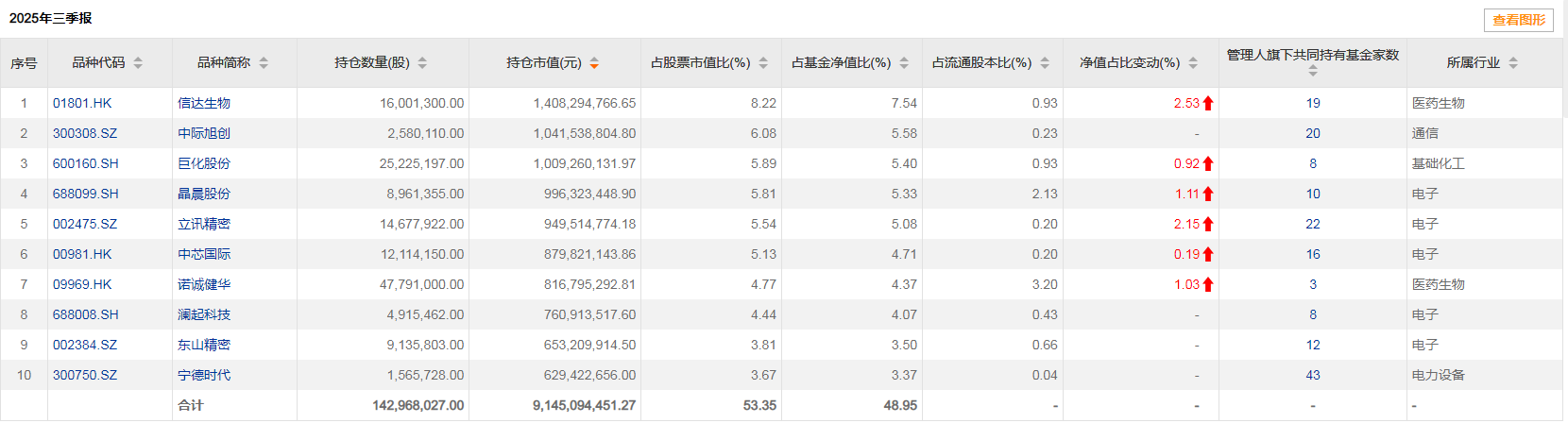Click 通信 industry cell
1568x423 pixels.
coord(1425,133)
